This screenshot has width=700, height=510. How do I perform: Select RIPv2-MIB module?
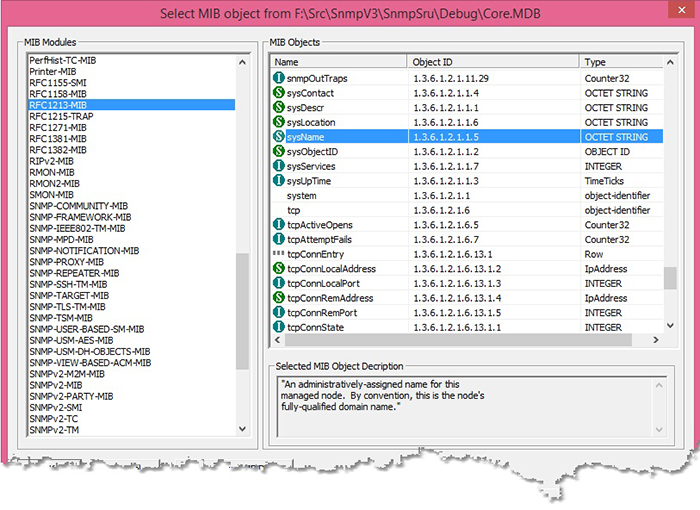tap(51, 161)
